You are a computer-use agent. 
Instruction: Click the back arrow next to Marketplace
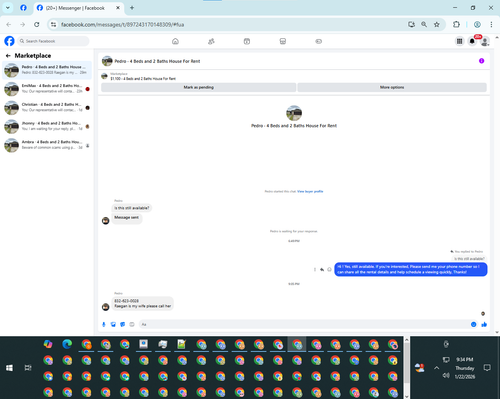8,56
